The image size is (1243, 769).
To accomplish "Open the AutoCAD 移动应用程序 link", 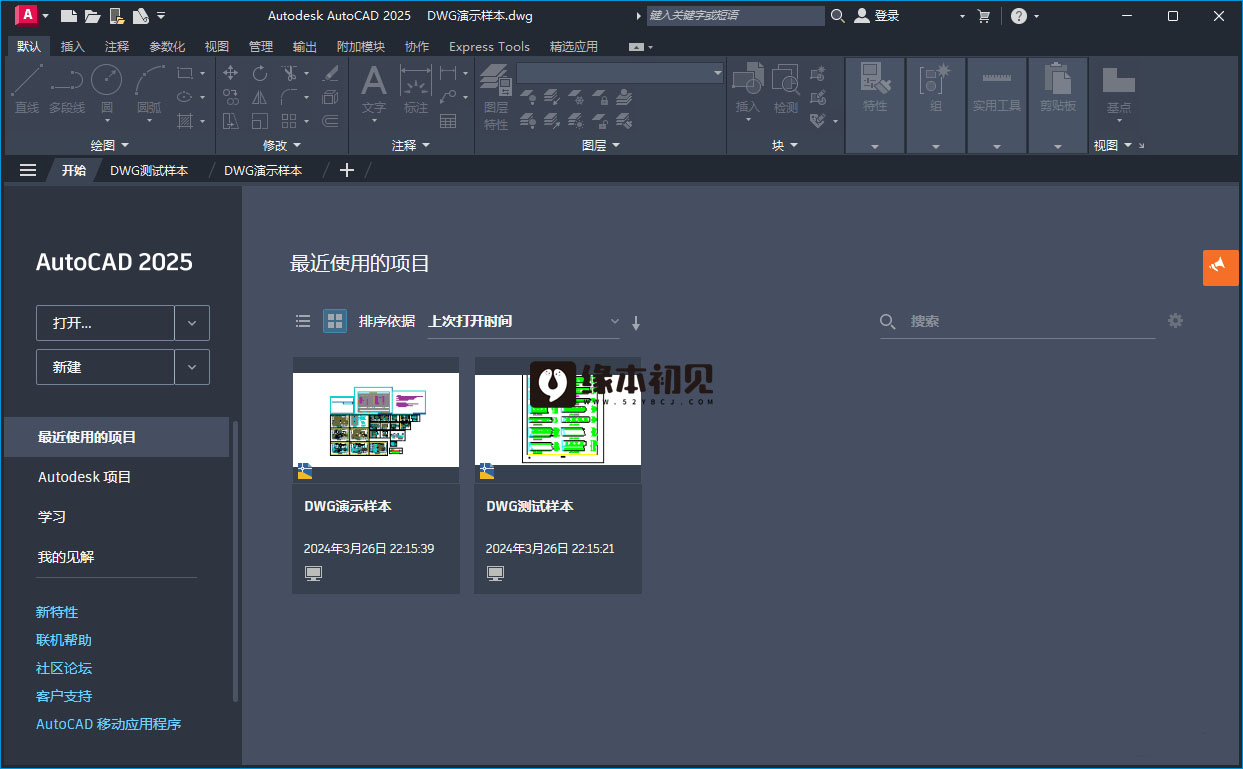I will tap(109, 724).
